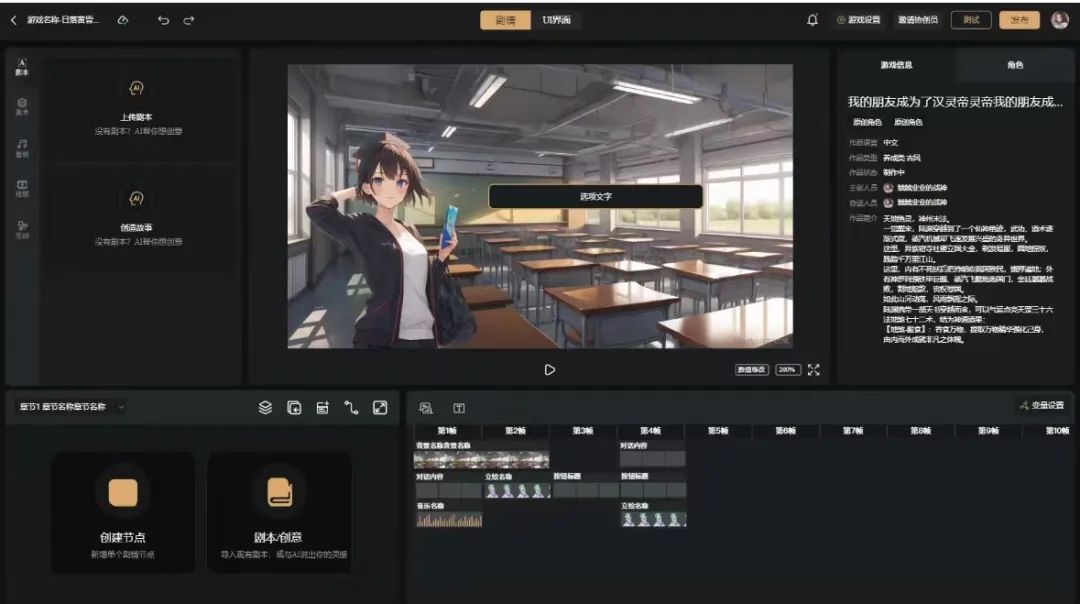
Task: Click the 创建节点 card
Action: tap(123, 512)
